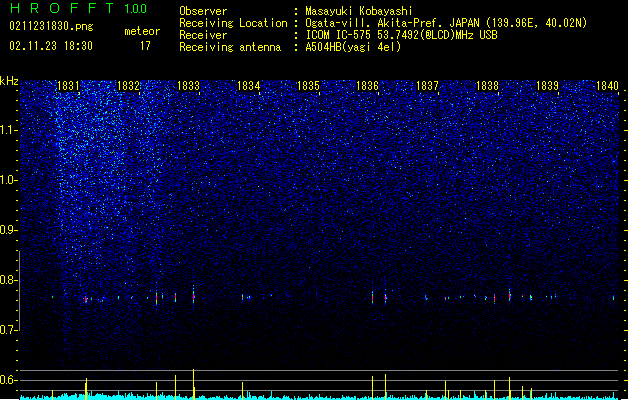Click the 1840 time axis marker

pyautogui.click(x=607, y=86)
